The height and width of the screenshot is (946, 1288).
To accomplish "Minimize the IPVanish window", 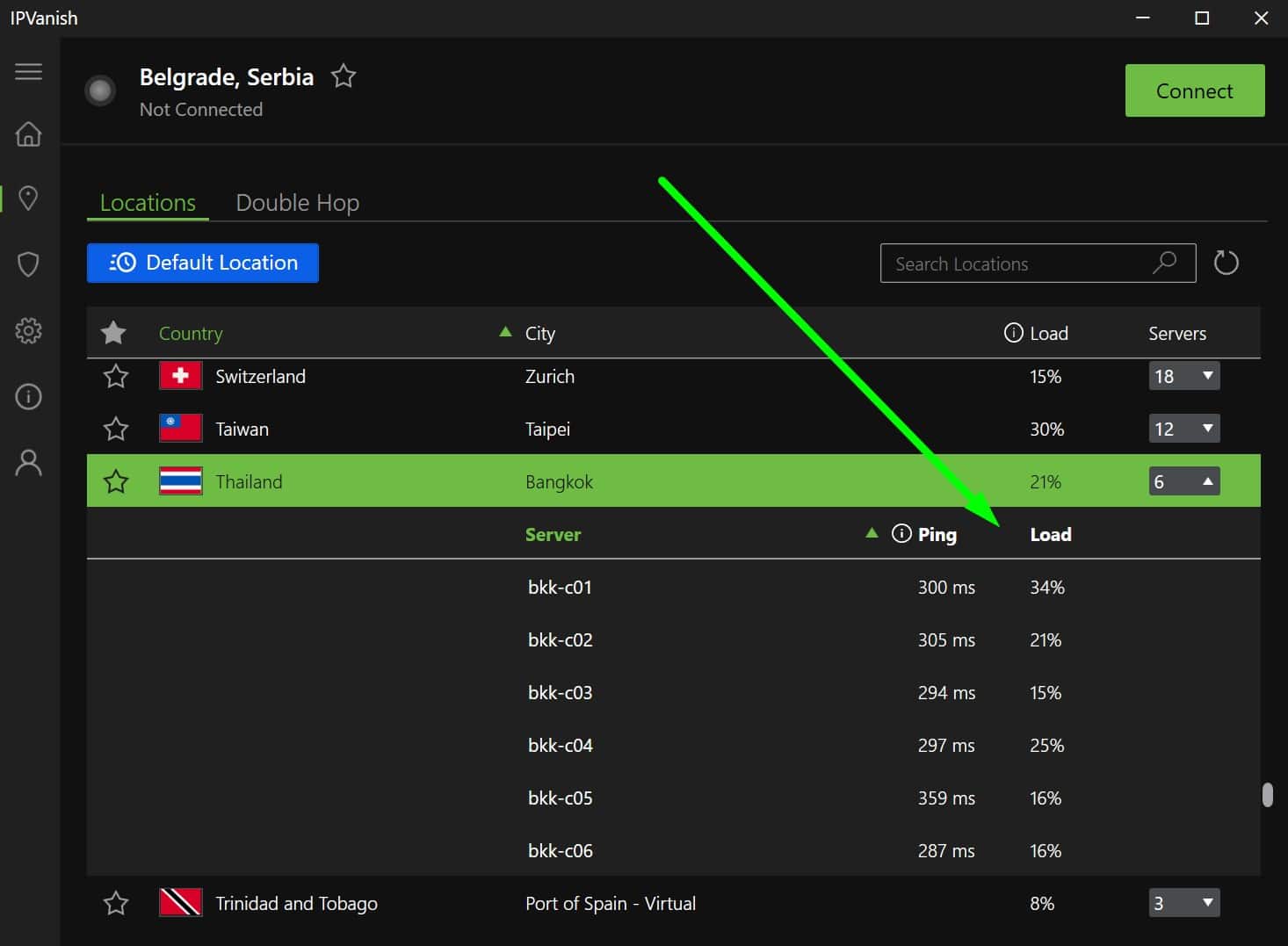I will pos(1143,18).
